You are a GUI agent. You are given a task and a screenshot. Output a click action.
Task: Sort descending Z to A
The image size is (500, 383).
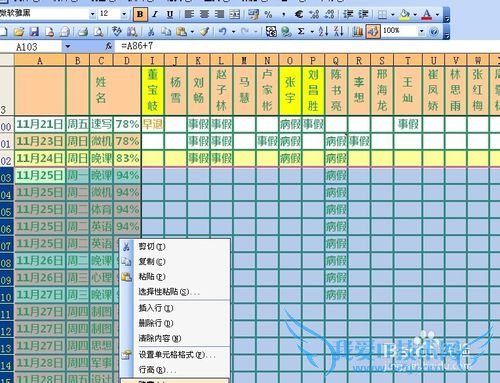339,32
